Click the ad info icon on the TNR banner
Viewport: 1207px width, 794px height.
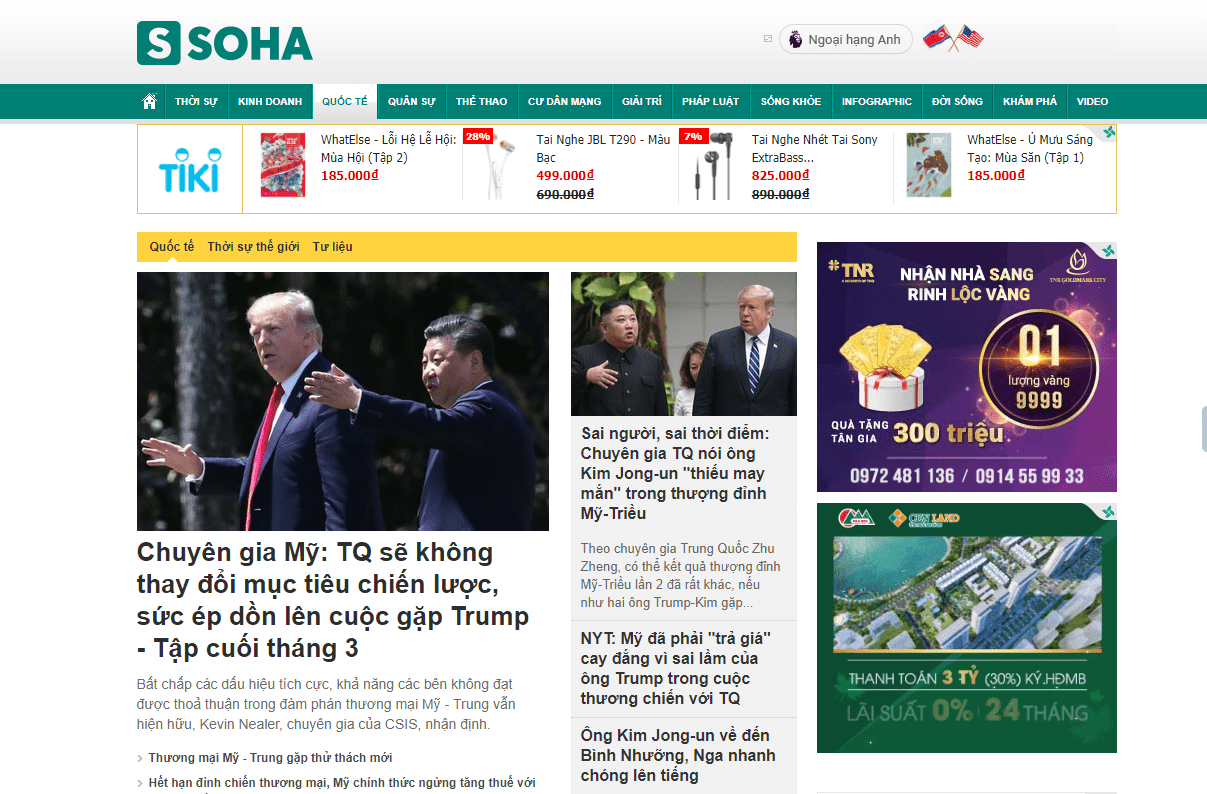pos(1109,249)
